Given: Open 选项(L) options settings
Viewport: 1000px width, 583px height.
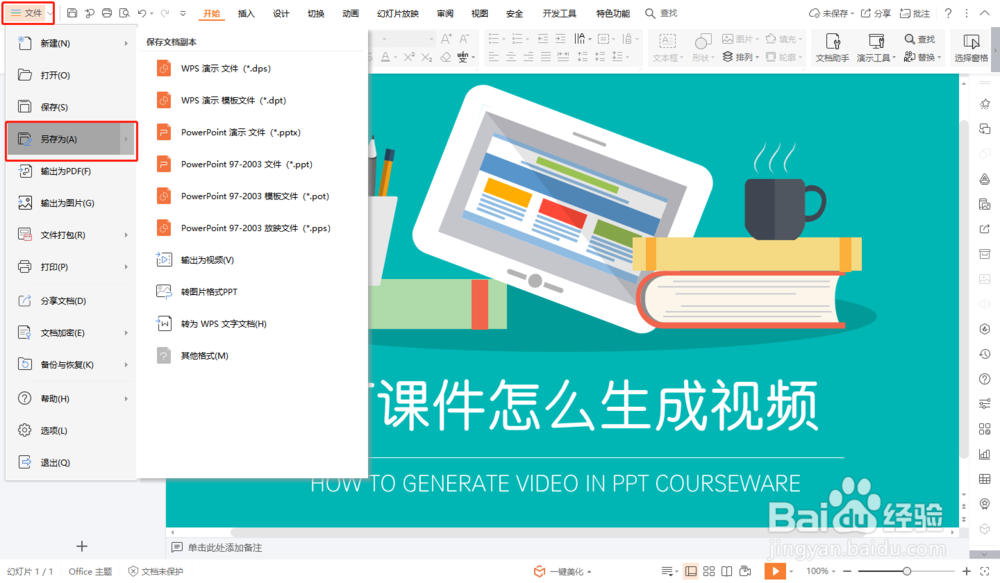Looking at the screenshot, I should coord(71,430).
